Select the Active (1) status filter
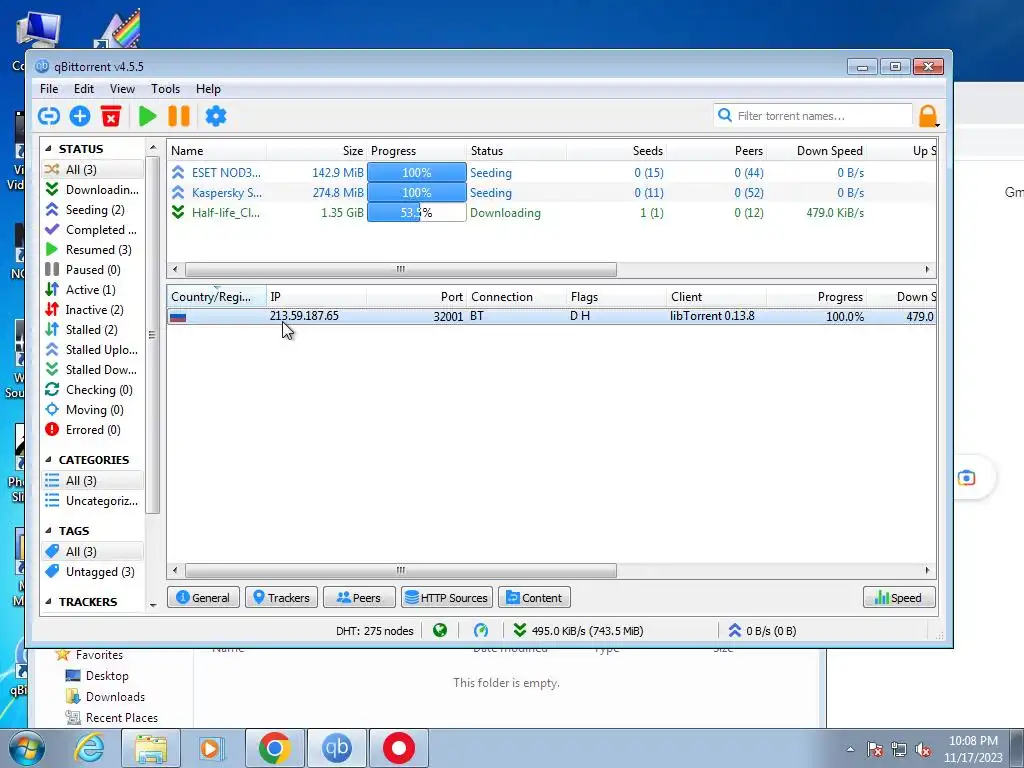The image size is (1024, 768). click(x=93, y=289)
